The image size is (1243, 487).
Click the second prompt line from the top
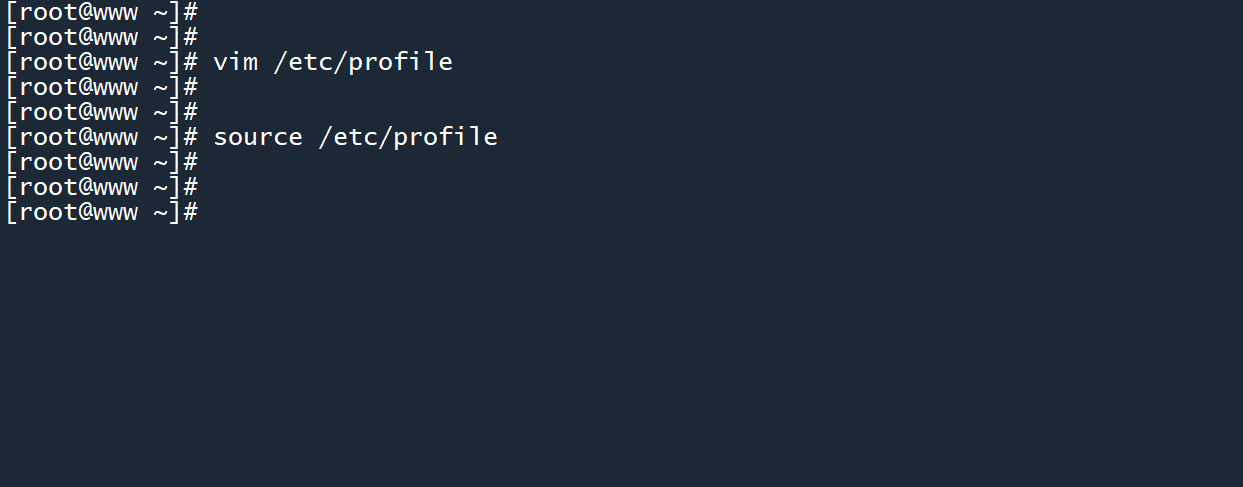click(x=102, y=37)
